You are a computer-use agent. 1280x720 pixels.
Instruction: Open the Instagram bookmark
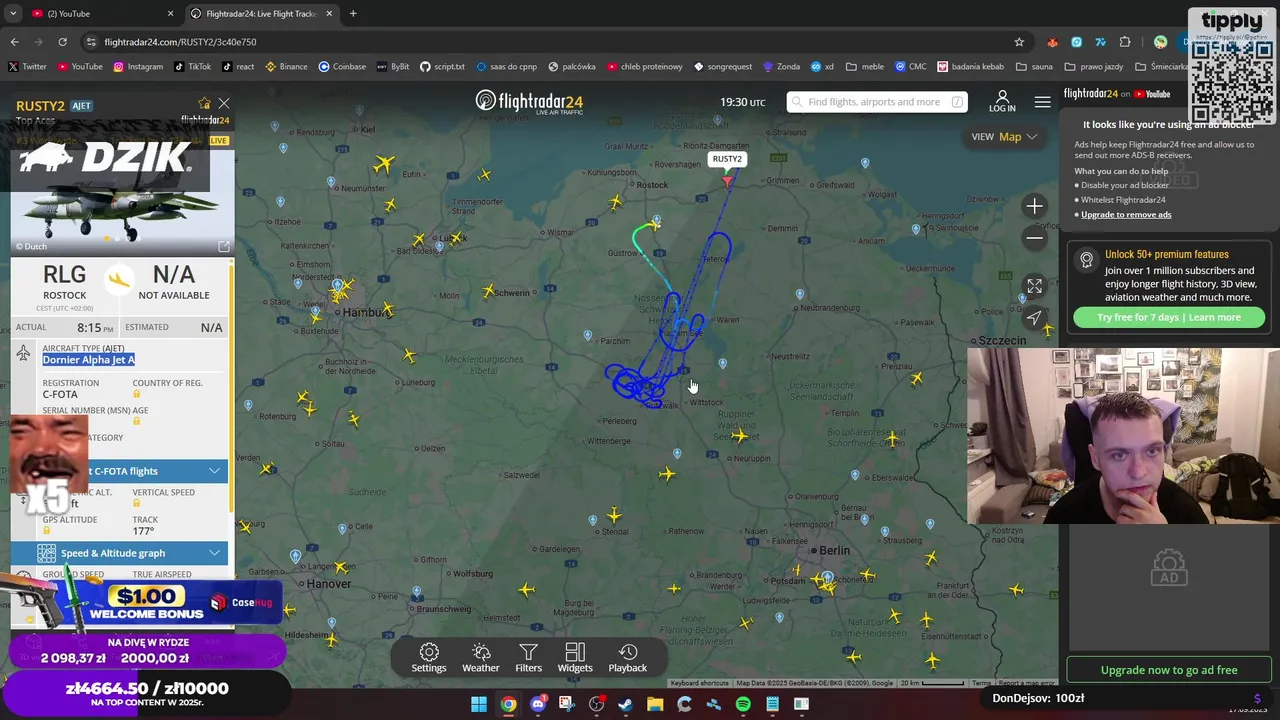click(138, 66)
